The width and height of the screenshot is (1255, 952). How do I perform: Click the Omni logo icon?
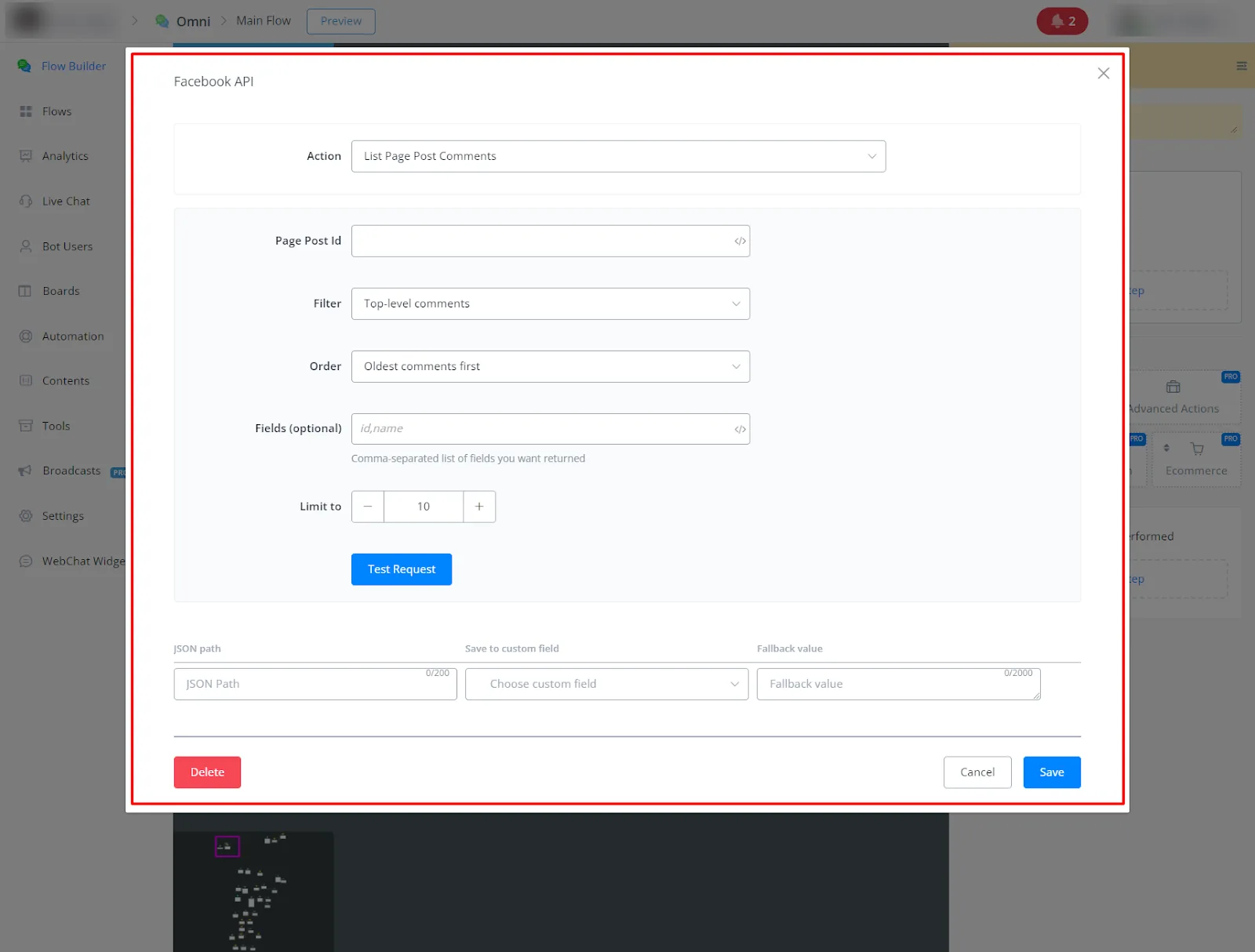click(162, 21)
